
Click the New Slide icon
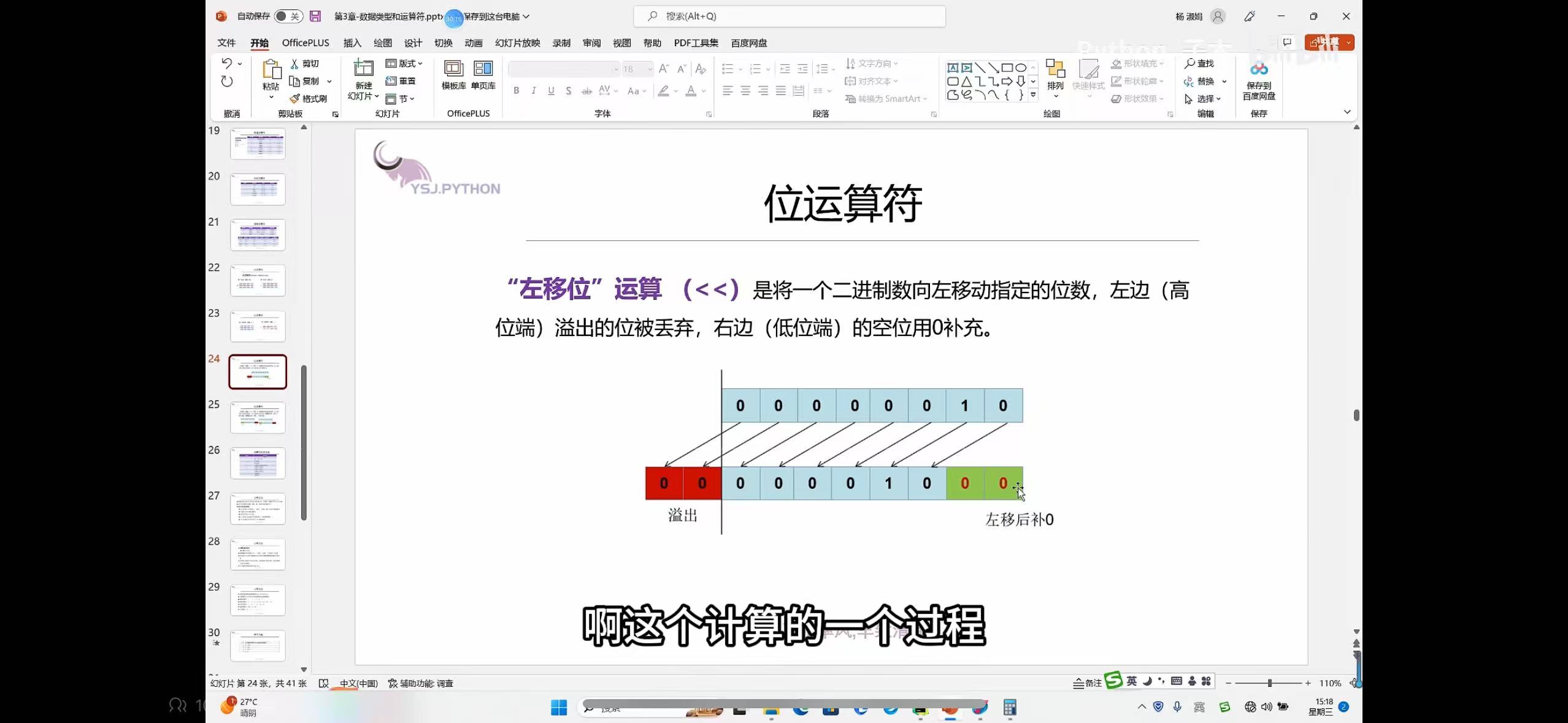[x=363, y=69]
